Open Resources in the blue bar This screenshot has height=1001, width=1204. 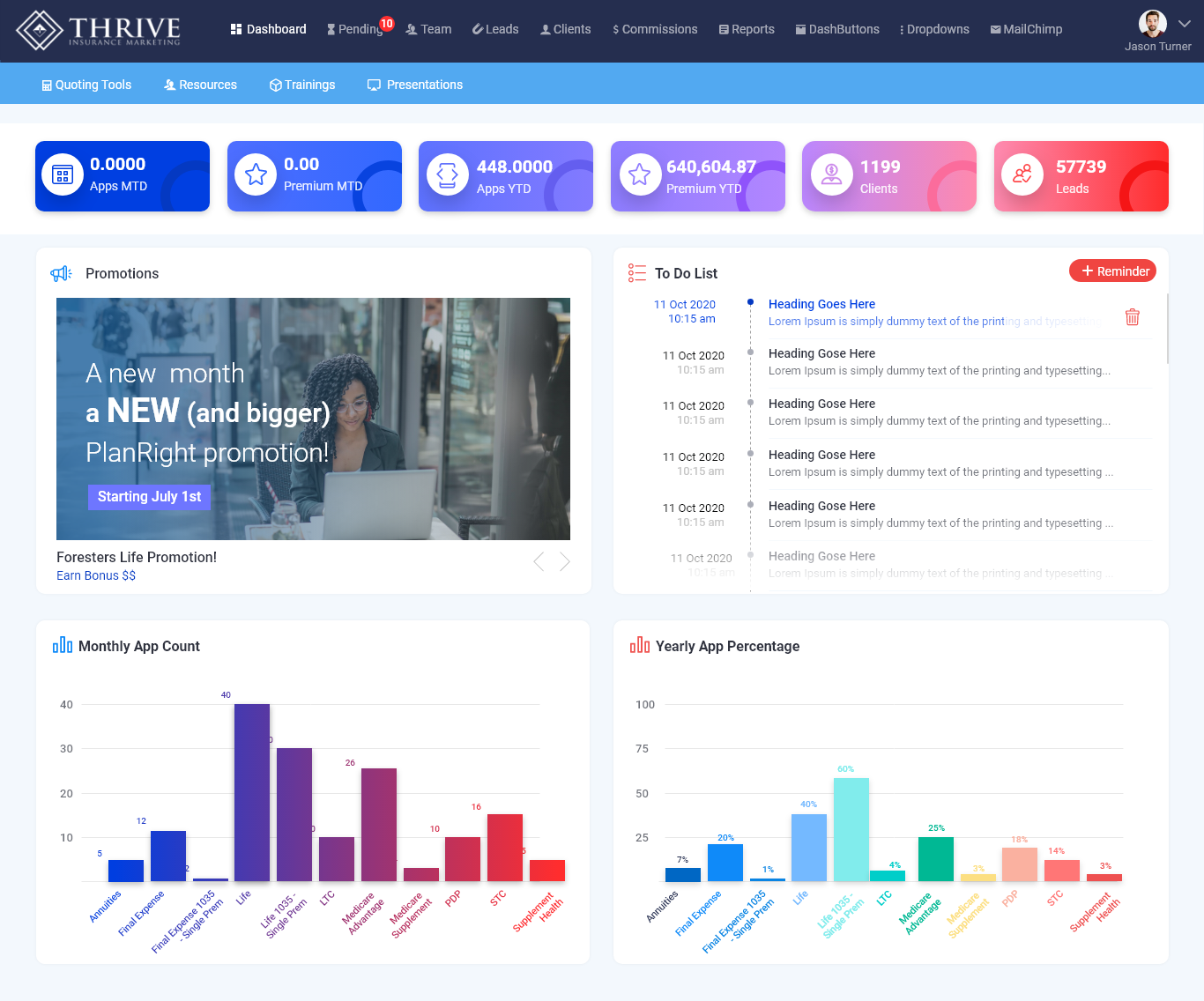(x=200, y=85)
